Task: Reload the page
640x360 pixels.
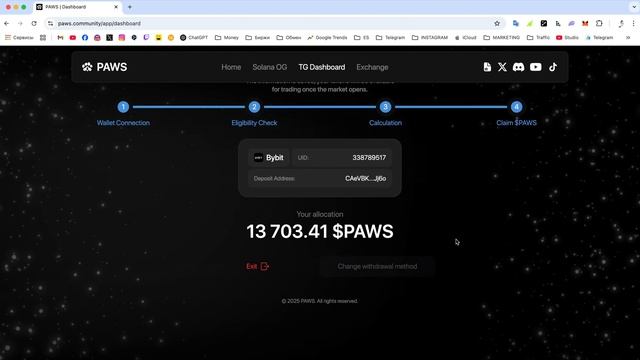Action: tap(34, 24)
